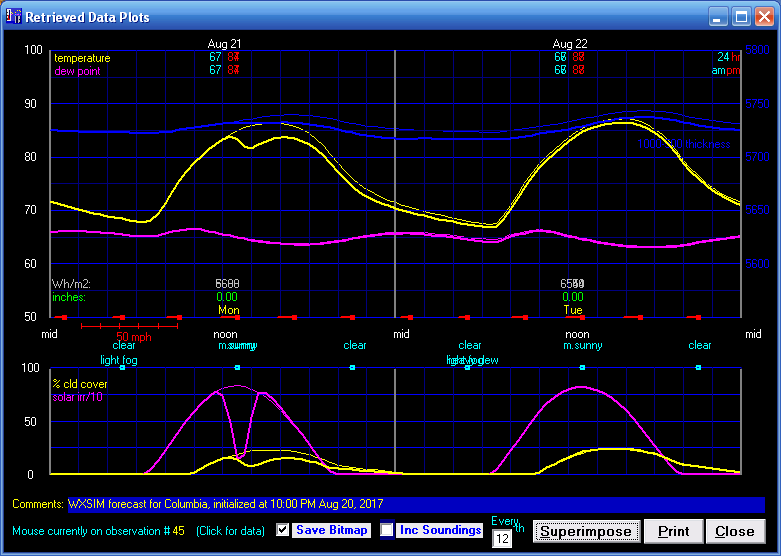Enable the Inc Soundings checkbox
The image size is (781, 556).
tap(387, 530)
